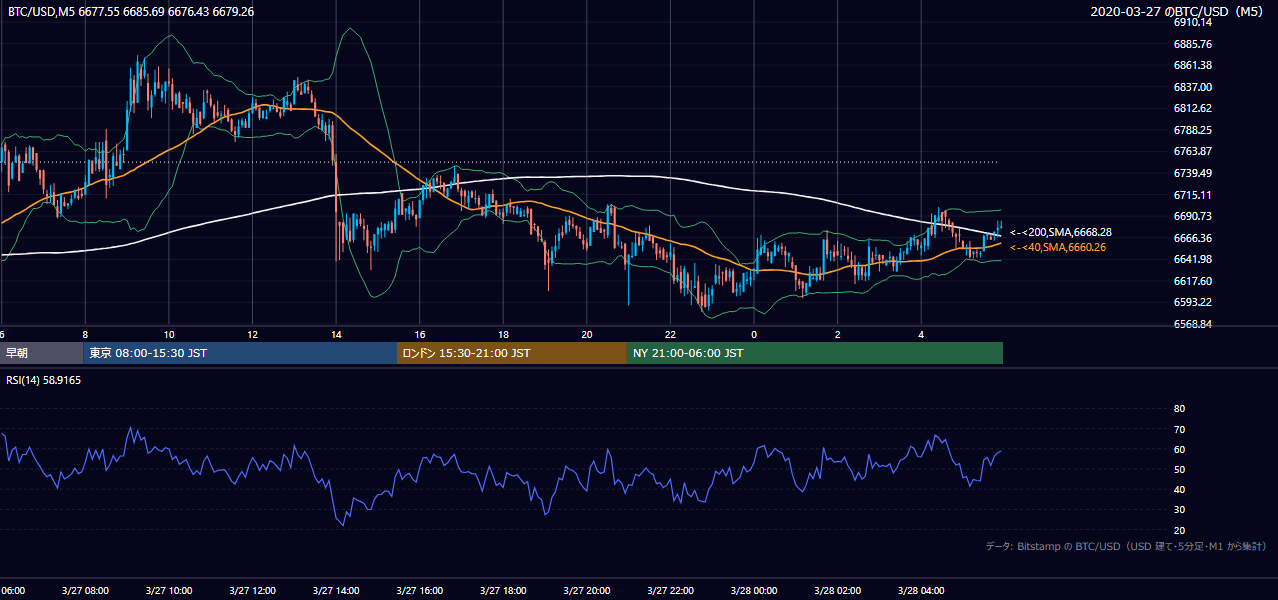Click price axis value 6715.11
The image size is (1278, 600).
point(1192,195)
